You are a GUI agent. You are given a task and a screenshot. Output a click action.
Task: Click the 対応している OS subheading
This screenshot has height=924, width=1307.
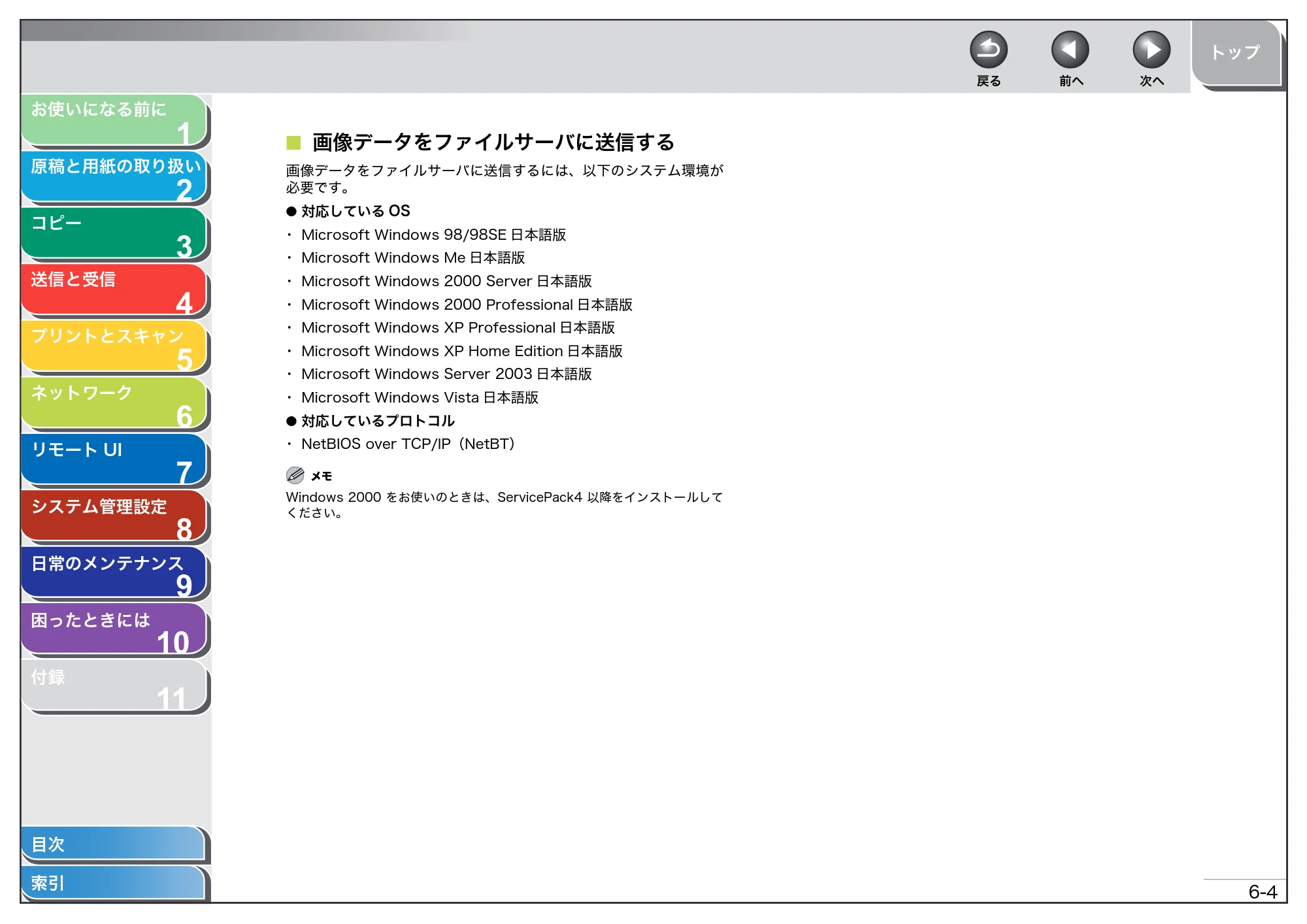(x=356, y=211)
